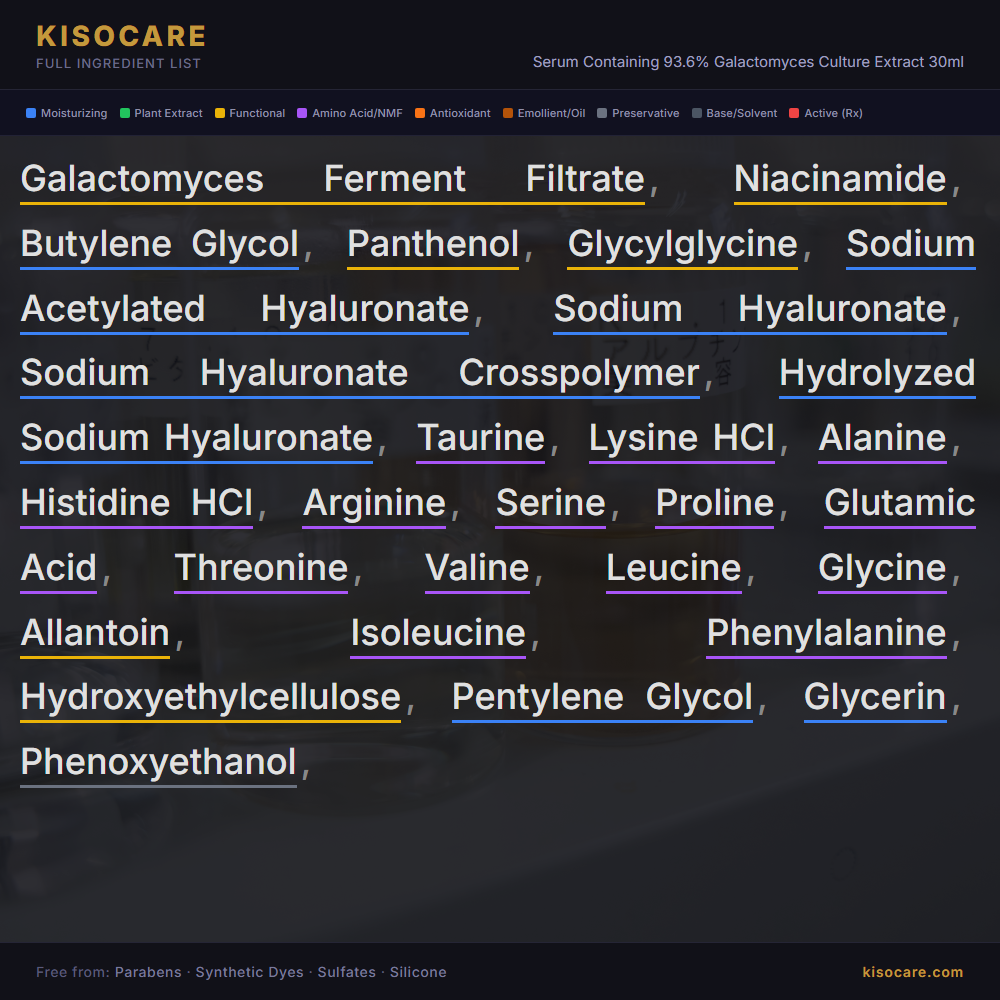Image resolution: width=1000 pixels, height=1000 pixels.
Task: Select the purple Amino Acid/NMF legend swatch
Action: click(x=302, y=114)
